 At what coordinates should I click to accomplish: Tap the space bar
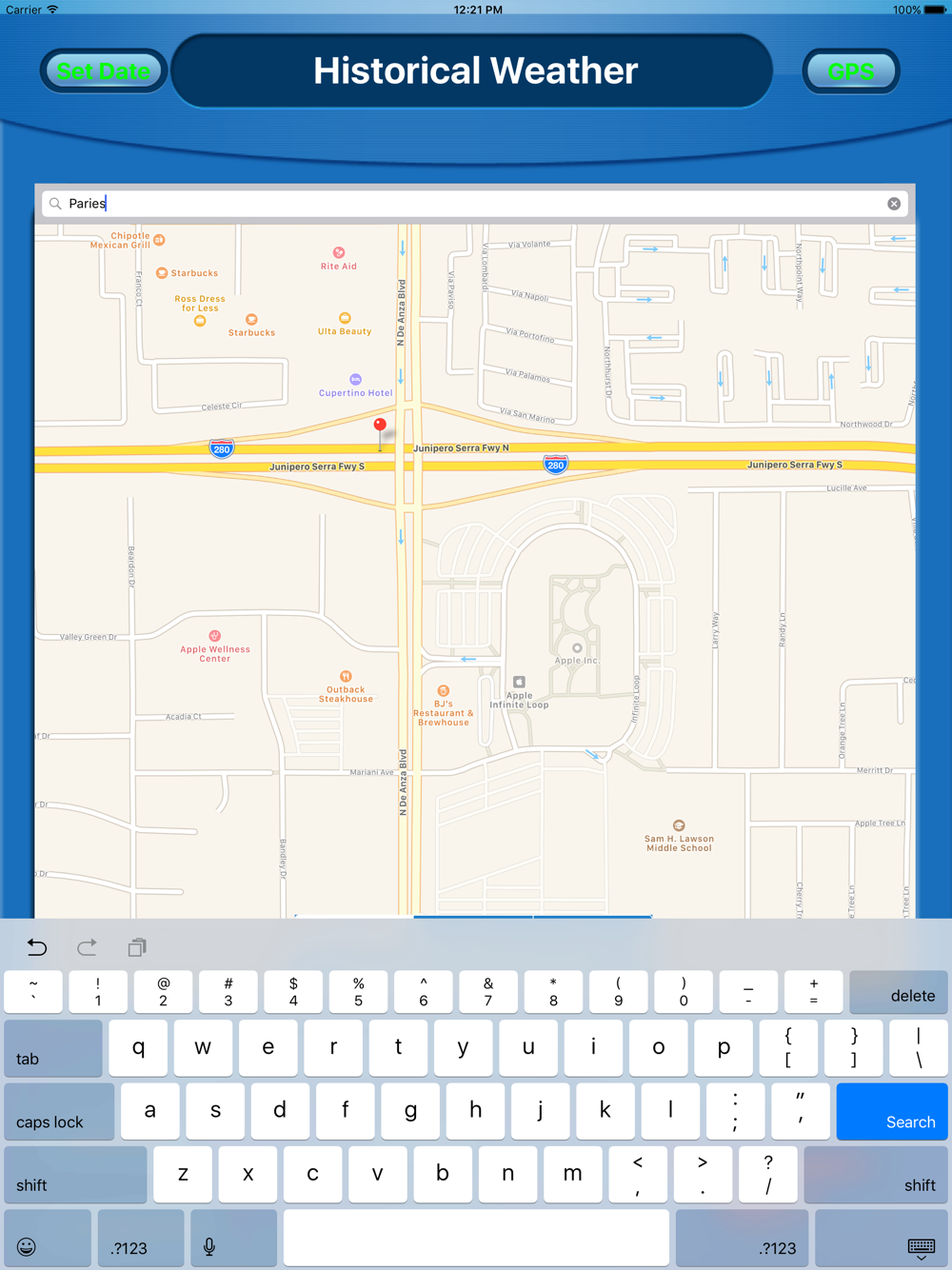pyautogui.click(x=476, y=1238)
